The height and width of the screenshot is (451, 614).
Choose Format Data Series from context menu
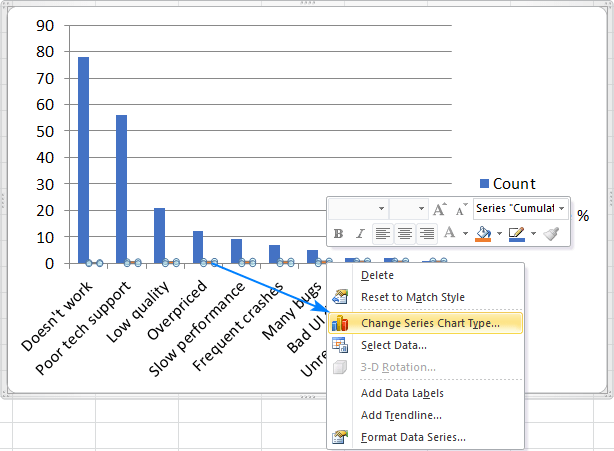pyautogui.click(x=413, y=437)
